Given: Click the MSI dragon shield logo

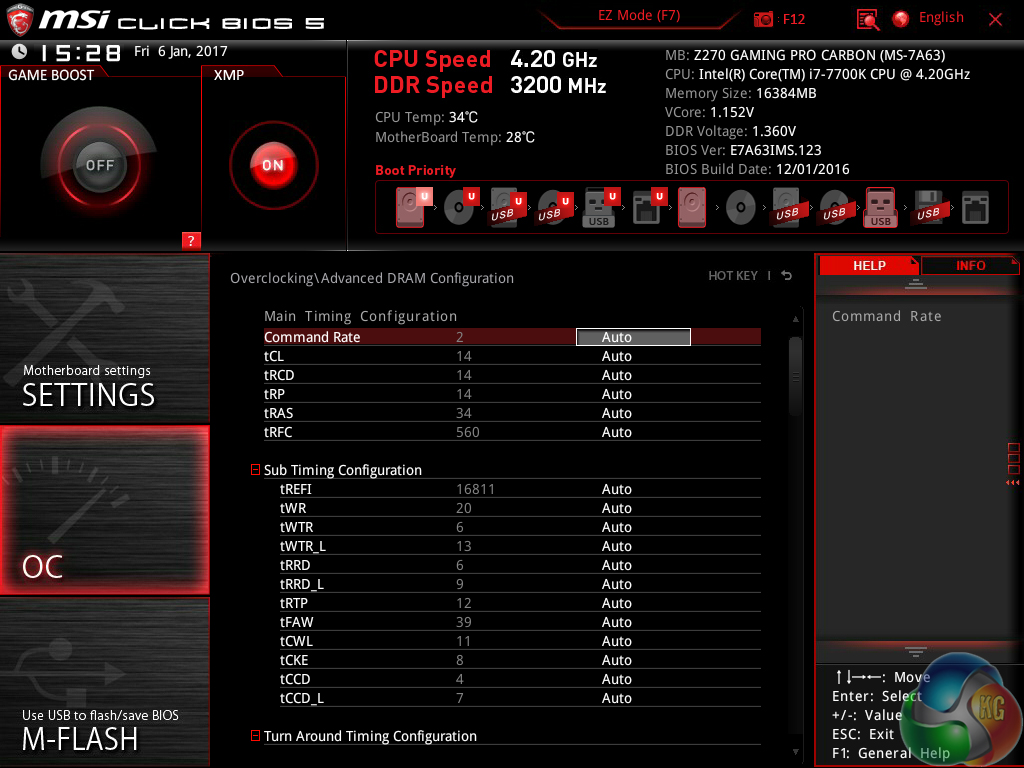Looking at the screenshot, I should 20,20.
